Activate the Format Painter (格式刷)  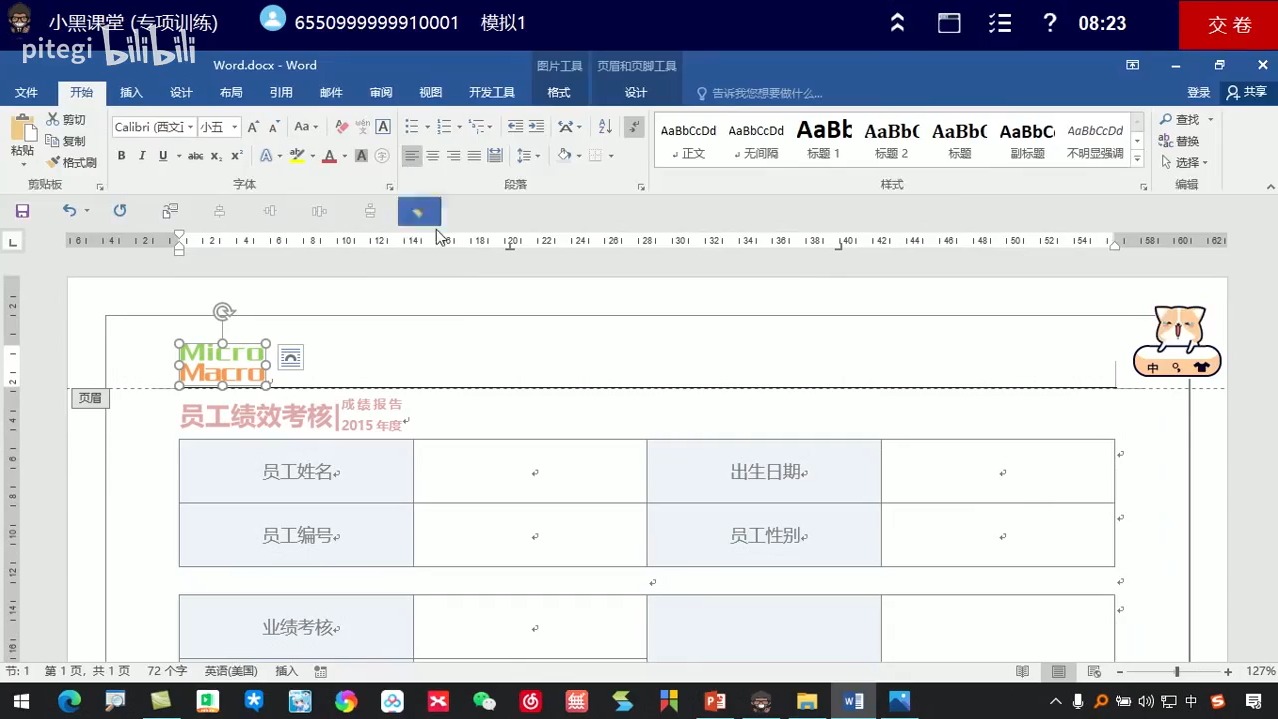point(71,162)
